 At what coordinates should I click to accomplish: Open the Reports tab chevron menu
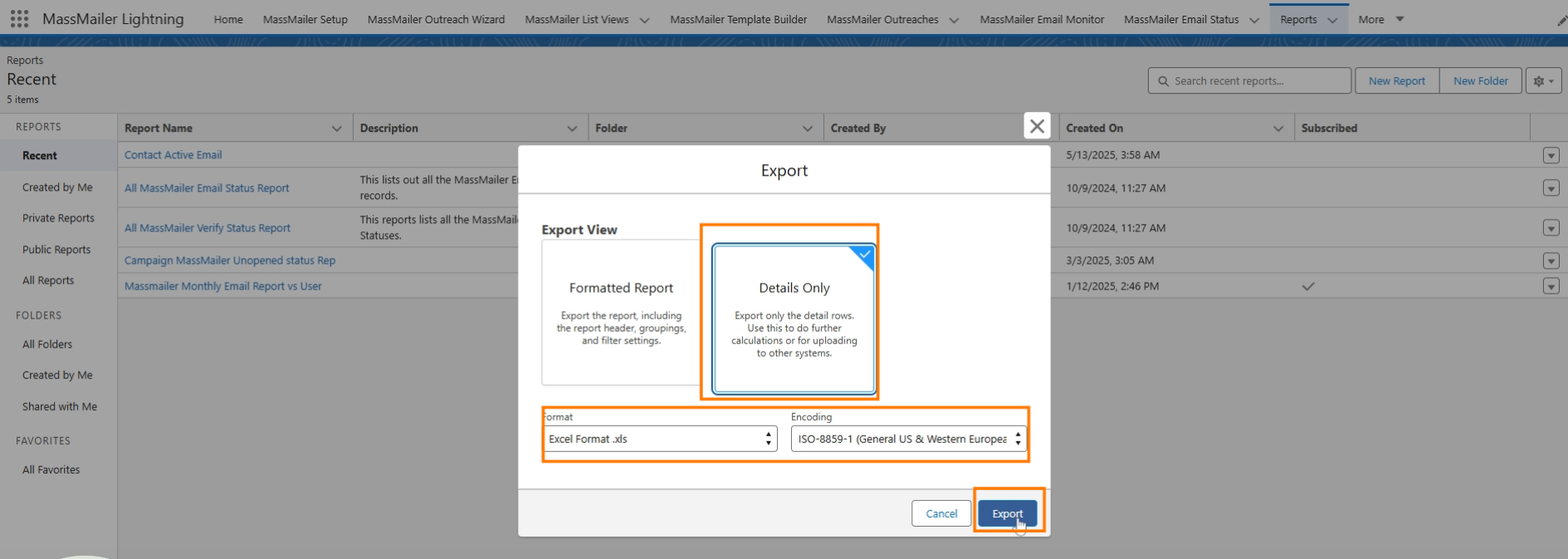pyautogui.click(x=1332, y=20)
